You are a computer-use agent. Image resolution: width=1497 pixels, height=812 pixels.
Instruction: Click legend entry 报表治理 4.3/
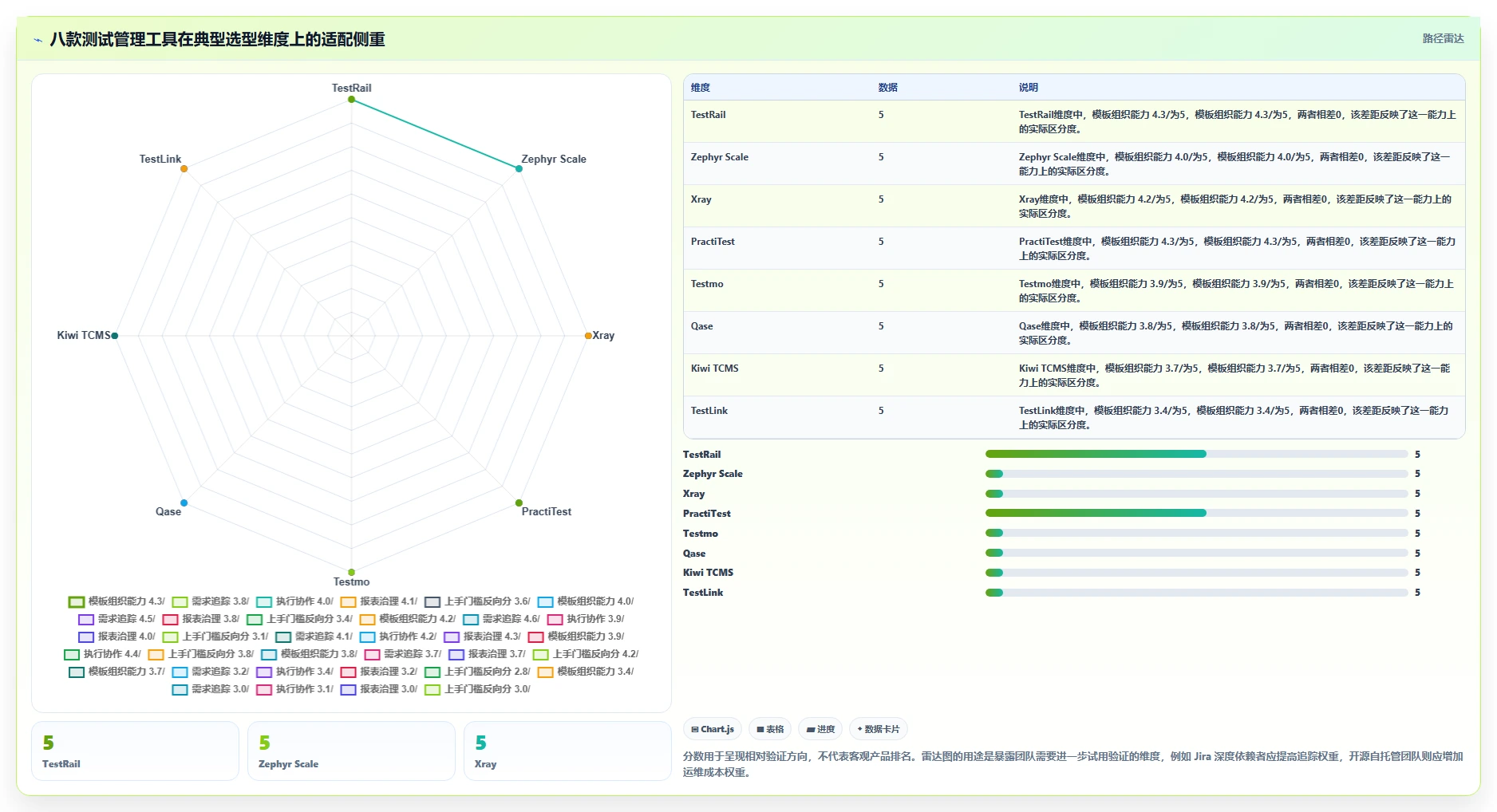coord(483,637)
